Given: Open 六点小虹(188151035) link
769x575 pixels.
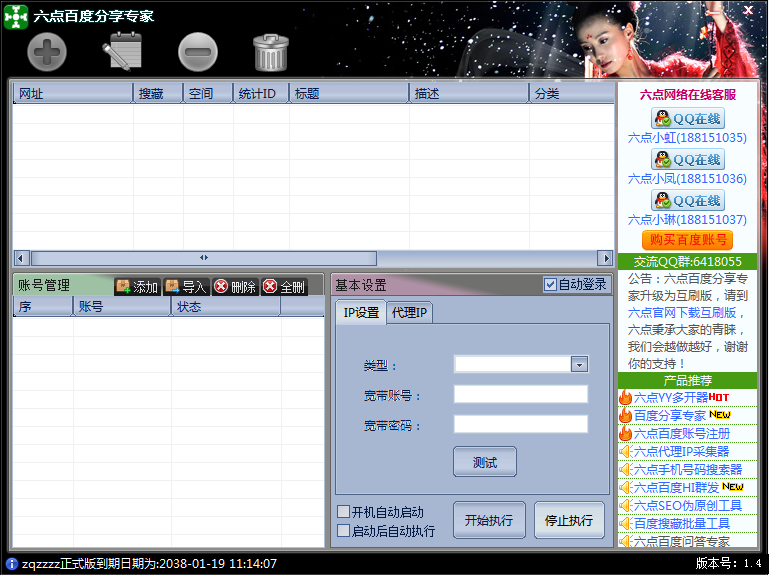Looking at the screenshot, I should click(687, 138).
